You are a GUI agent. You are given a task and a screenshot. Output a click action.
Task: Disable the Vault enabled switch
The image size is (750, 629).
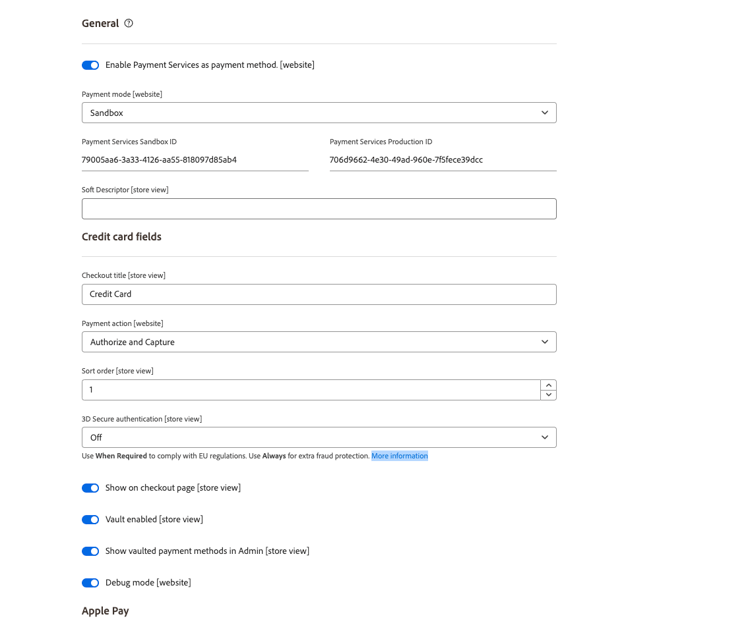(x=90, y=520)
